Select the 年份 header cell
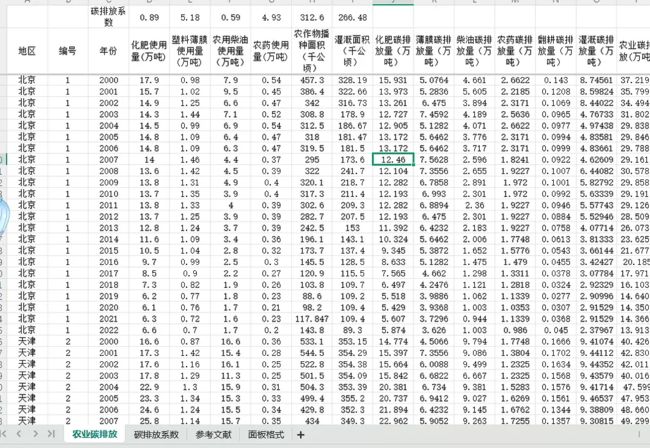This screenshot has width=650, height=448. tap(108, 51)
